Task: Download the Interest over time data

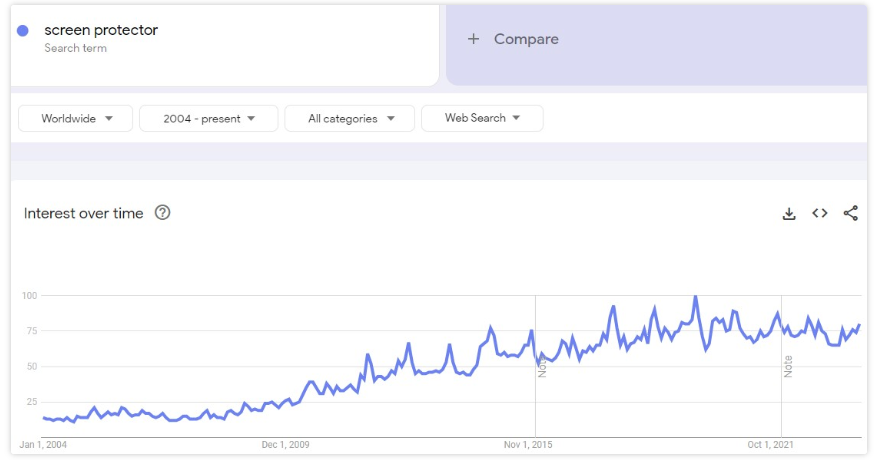Action: click(789, 214)
